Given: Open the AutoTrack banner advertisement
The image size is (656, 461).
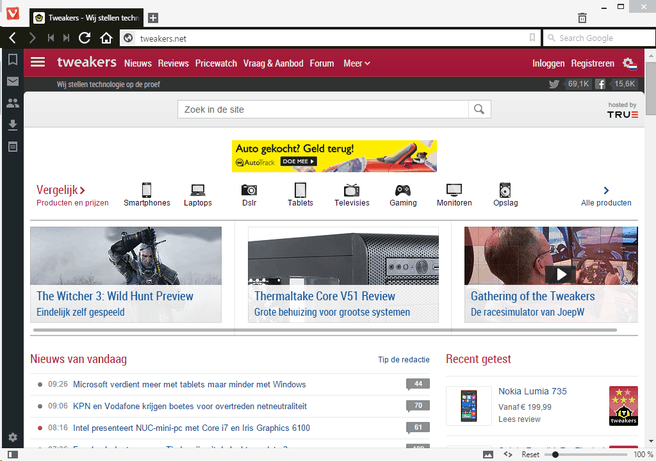Looking at the screenshot, I should tap(334, 156).
